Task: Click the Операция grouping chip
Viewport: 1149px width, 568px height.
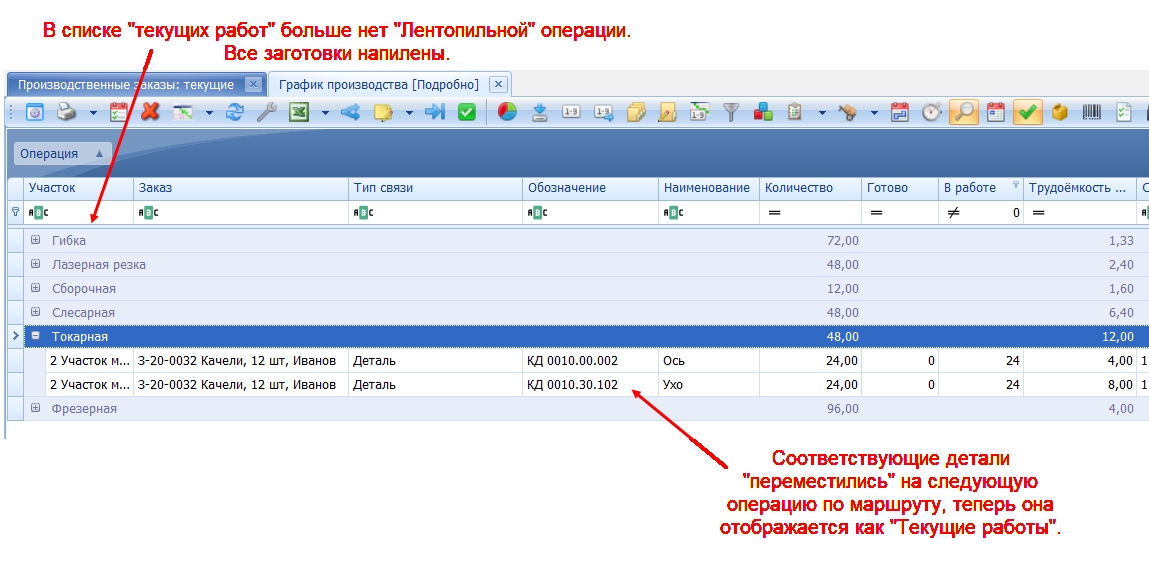Action: click(62, 153)
